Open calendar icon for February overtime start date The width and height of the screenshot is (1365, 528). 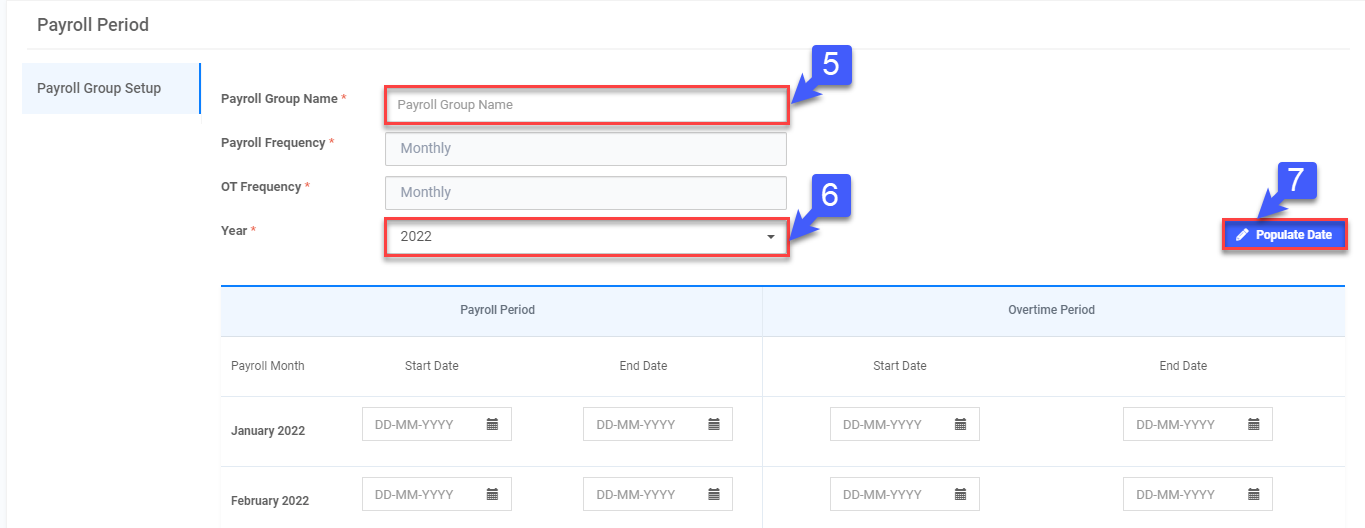tap(960, 495)
